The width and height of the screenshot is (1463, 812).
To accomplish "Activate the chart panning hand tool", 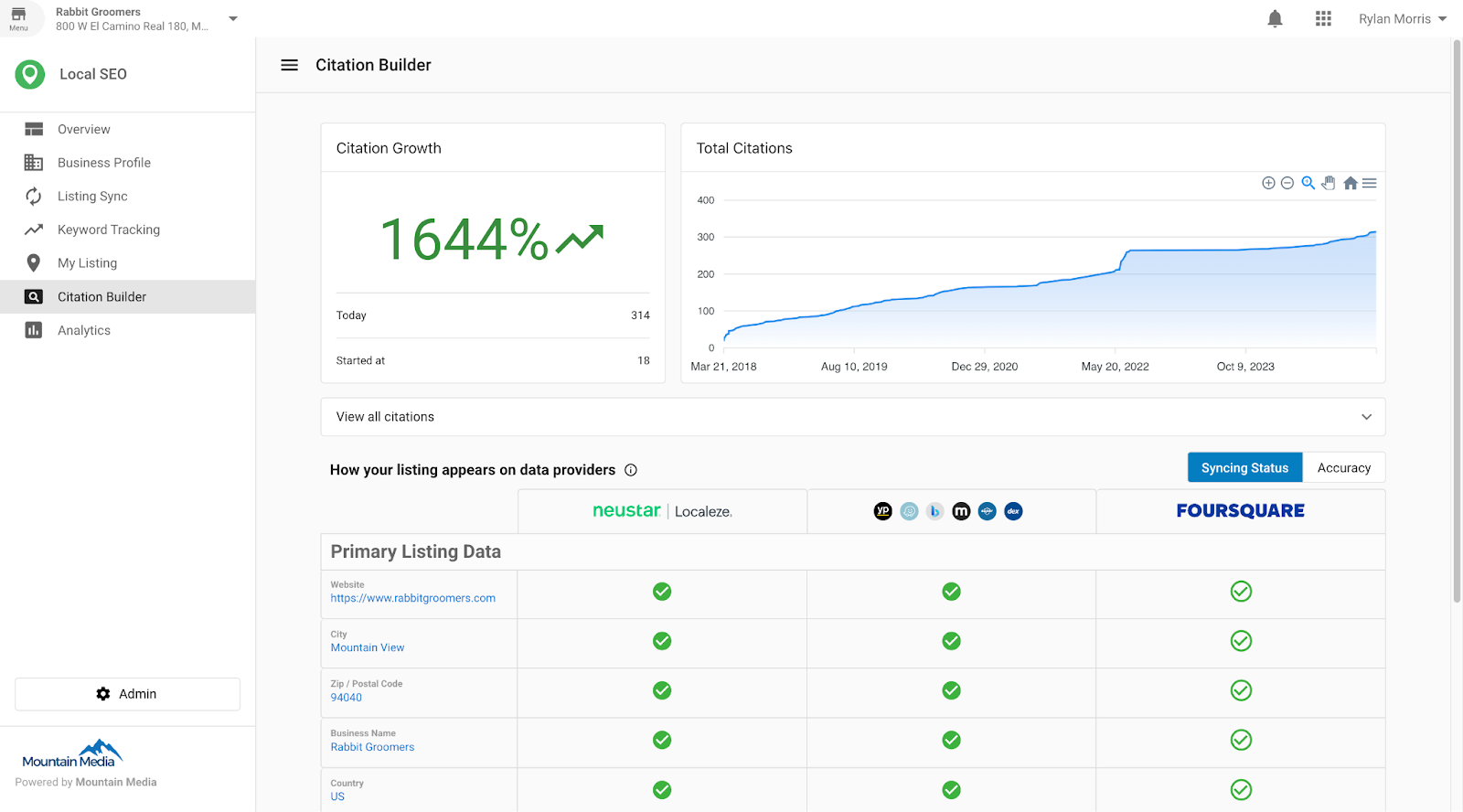I will point(1329,183).
